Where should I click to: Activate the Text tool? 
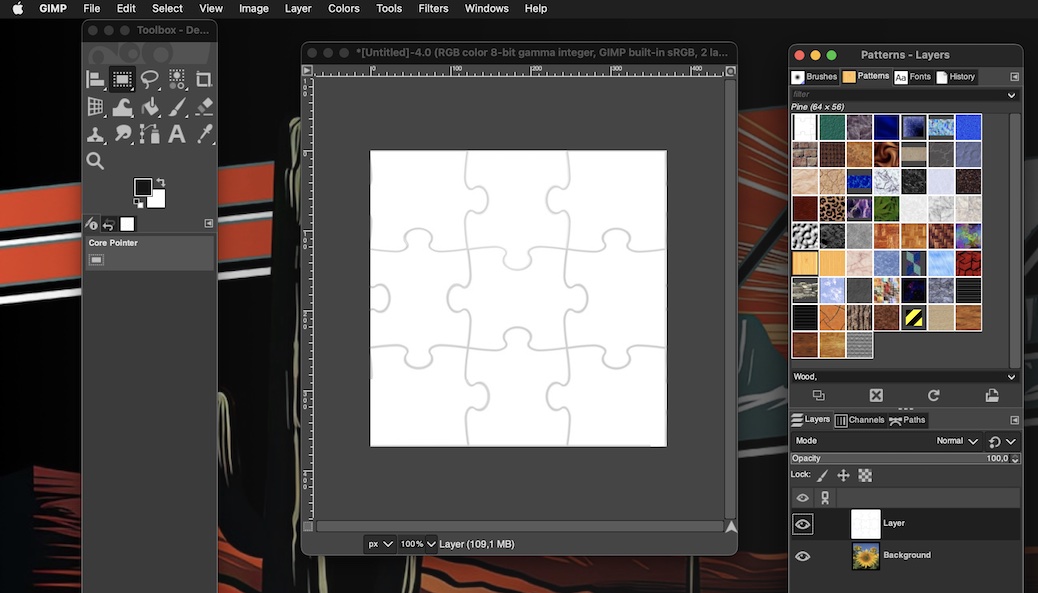click(177, 133)
